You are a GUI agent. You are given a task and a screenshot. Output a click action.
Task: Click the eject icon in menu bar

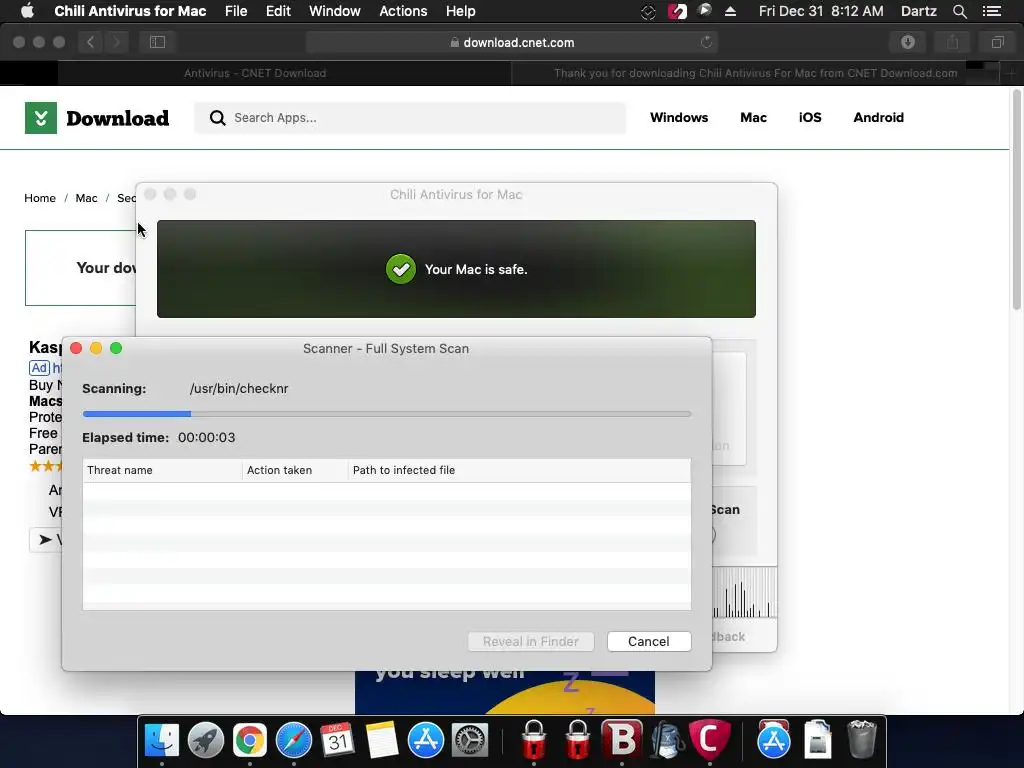(x=730, y=11)
